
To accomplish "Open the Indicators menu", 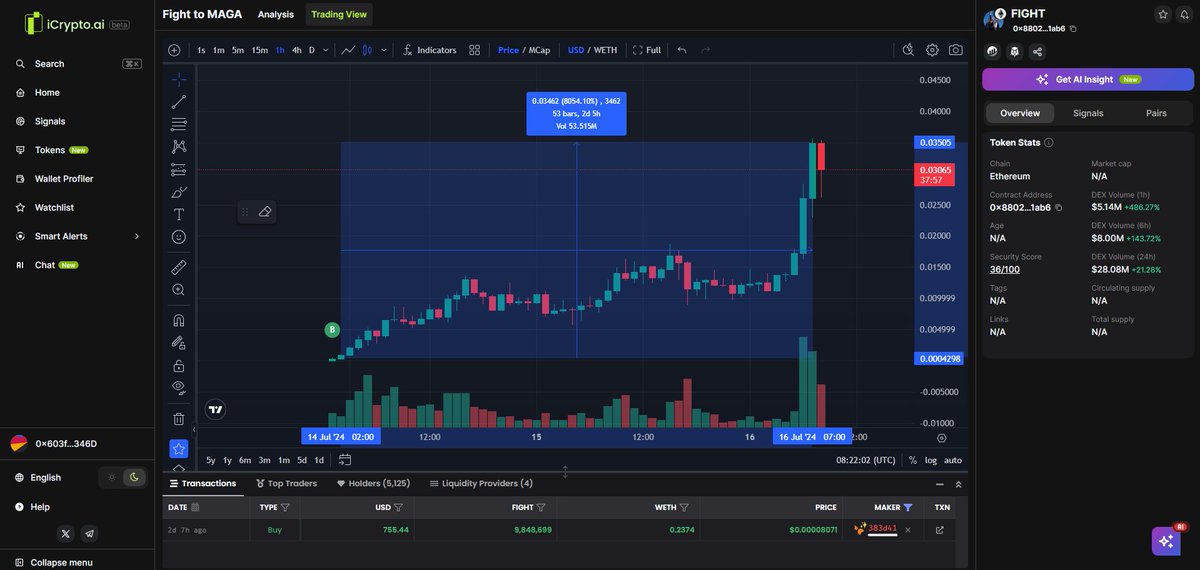I will [x=429, y=50].
